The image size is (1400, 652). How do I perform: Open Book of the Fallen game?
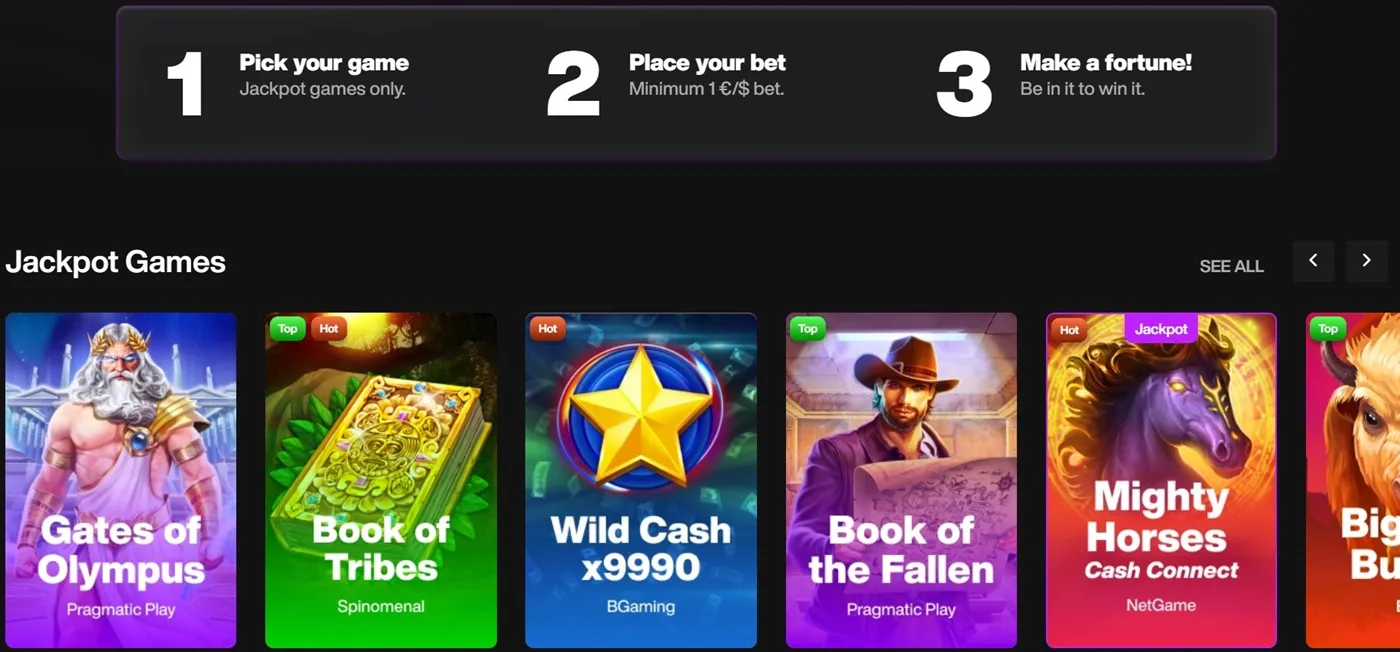pyautogui.click(x=901, y=480)
